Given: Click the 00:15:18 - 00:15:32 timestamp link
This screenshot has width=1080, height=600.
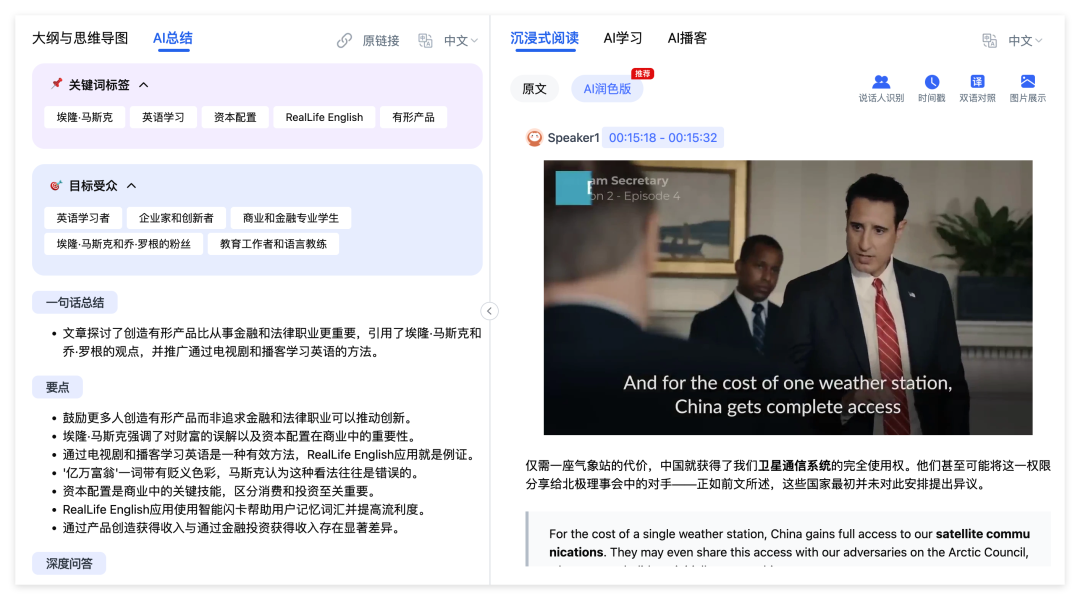Looking at the screenshot, I should tap(663, 138).
